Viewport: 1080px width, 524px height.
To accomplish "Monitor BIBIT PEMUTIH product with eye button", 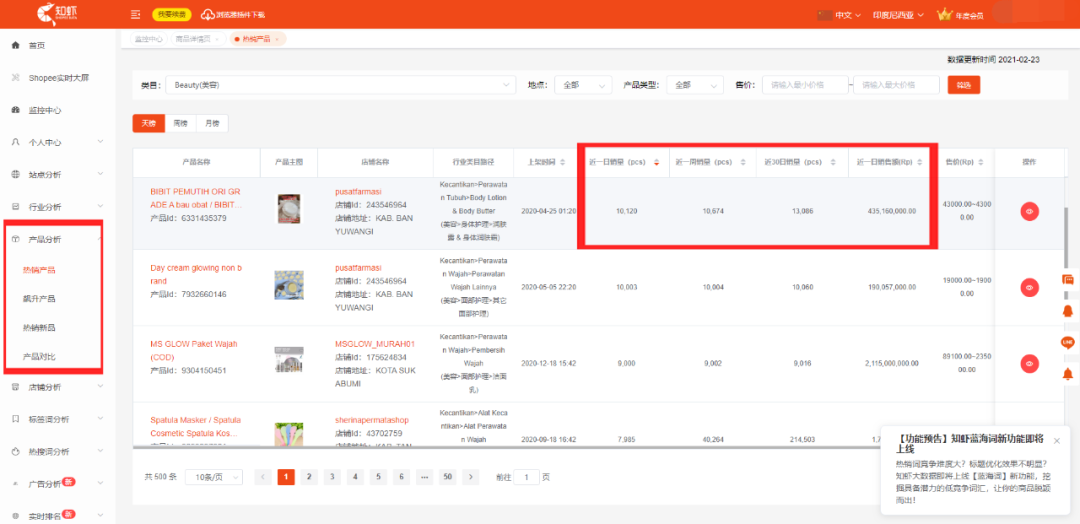I will (1030, 211).
